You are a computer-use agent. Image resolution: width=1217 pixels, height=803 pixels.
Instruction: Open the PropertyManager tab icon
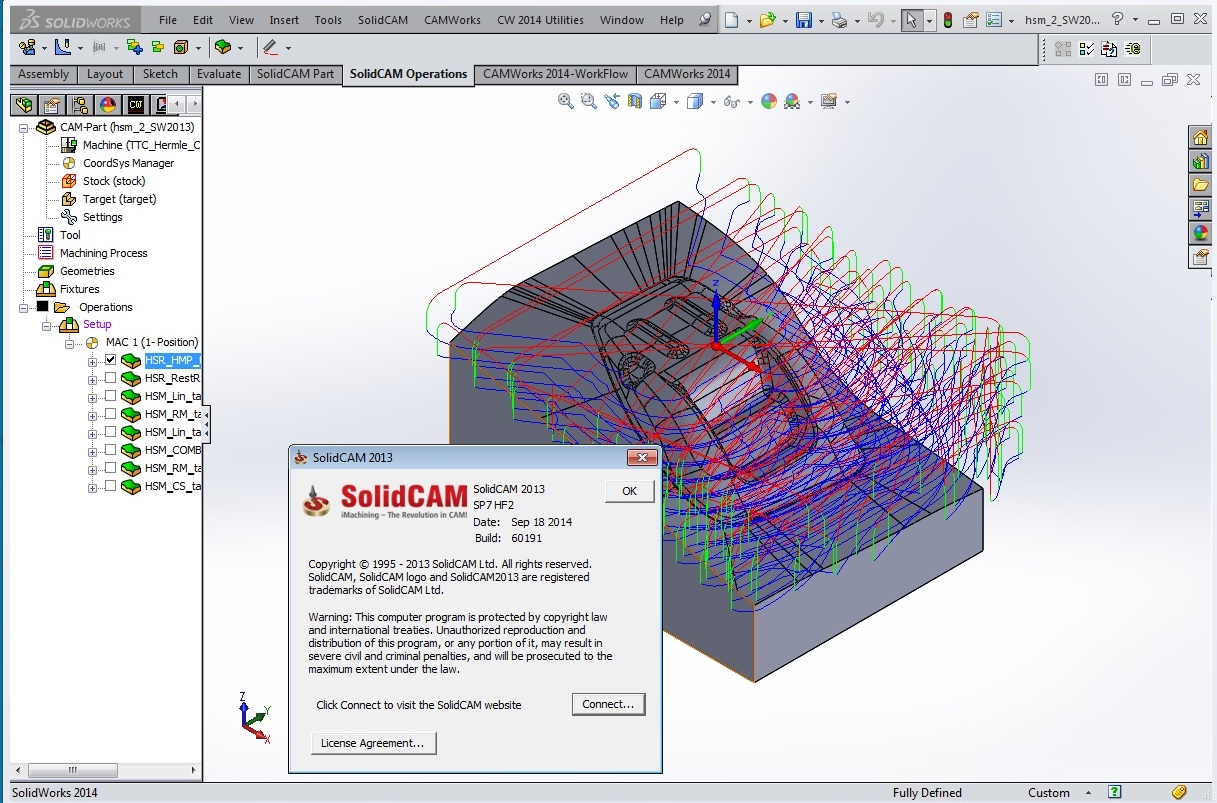pos(52,104)
